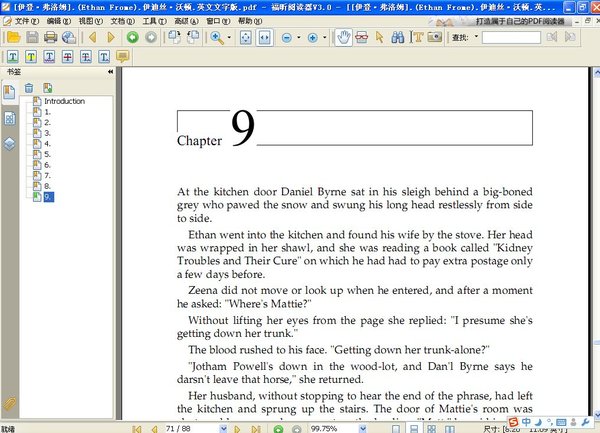Select the Zoom magnifier tool
The image size is (600, 433).
(x=217, y=37)
